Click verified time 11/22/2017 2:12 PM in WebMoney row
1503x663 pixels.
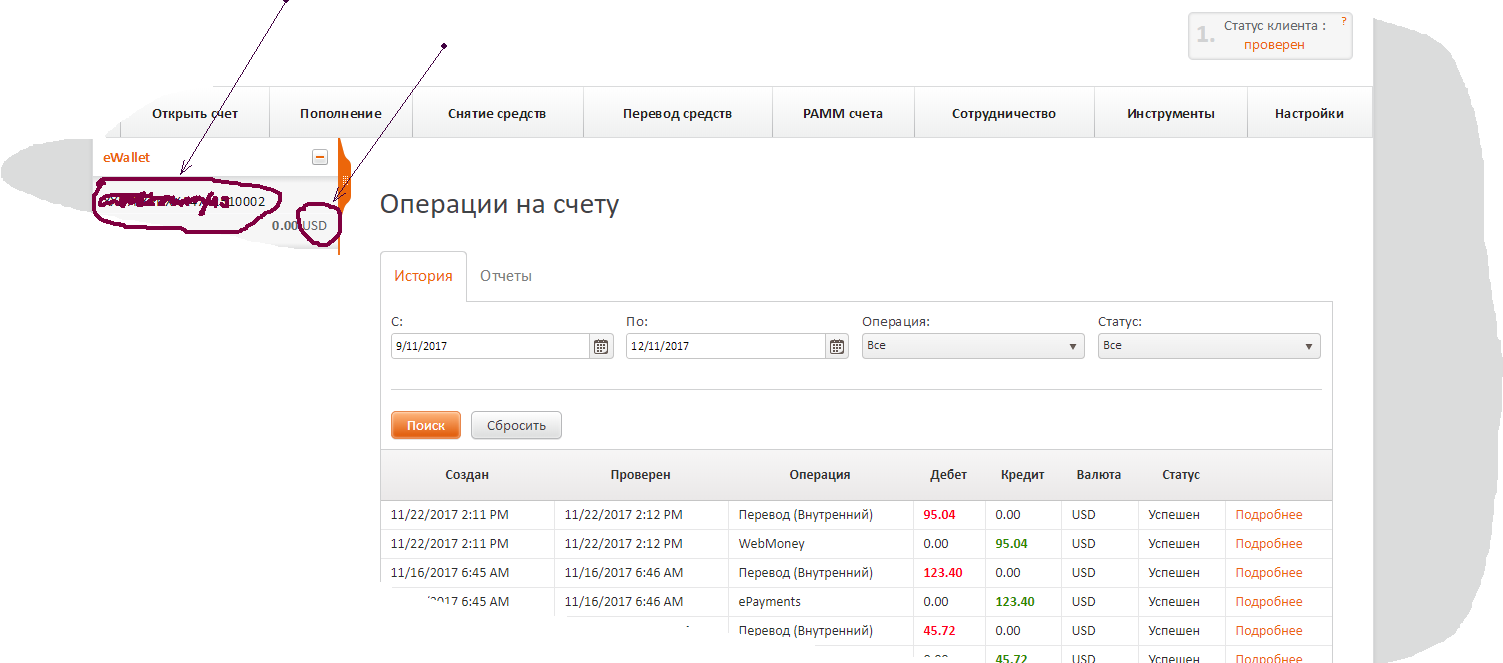pyautogui.click(x=624, y=544)
